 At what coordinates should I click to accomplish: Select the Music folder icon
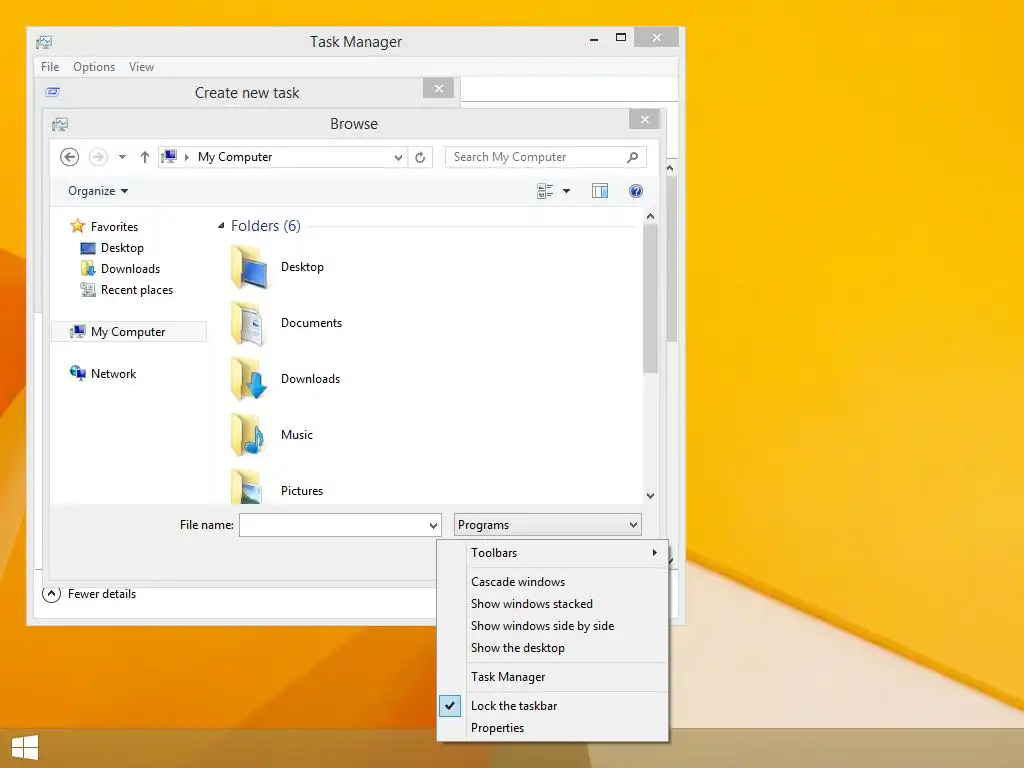(x=249, y=435)
